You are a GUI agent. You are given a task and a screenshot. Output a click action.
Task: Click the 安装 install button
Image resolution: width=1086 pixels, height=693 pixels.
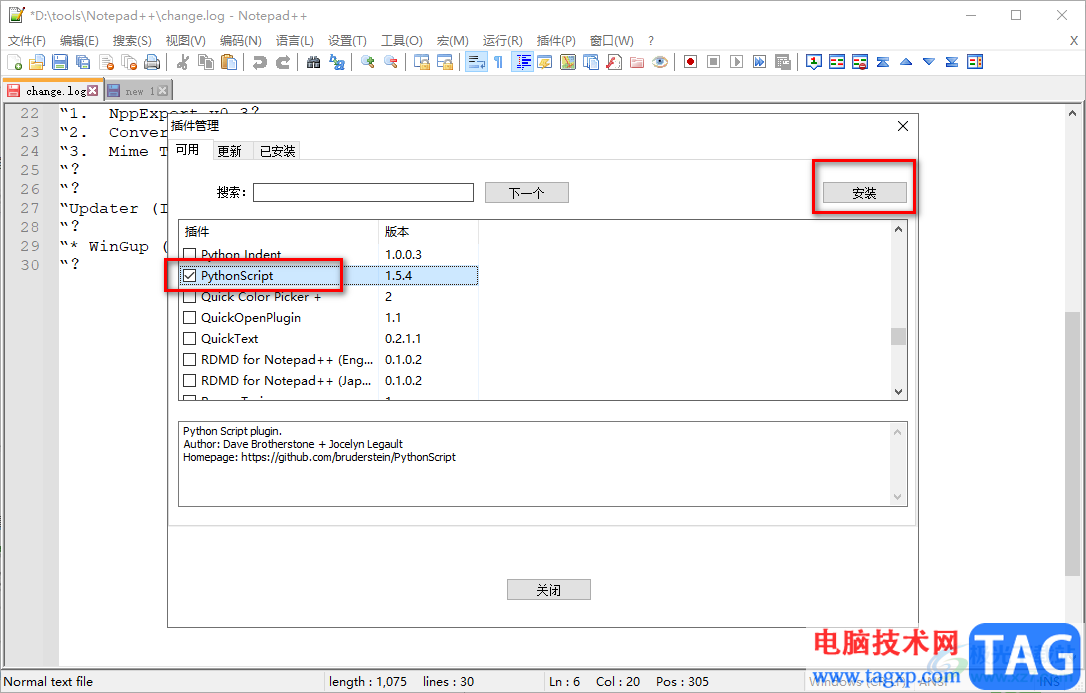(864, 193)
